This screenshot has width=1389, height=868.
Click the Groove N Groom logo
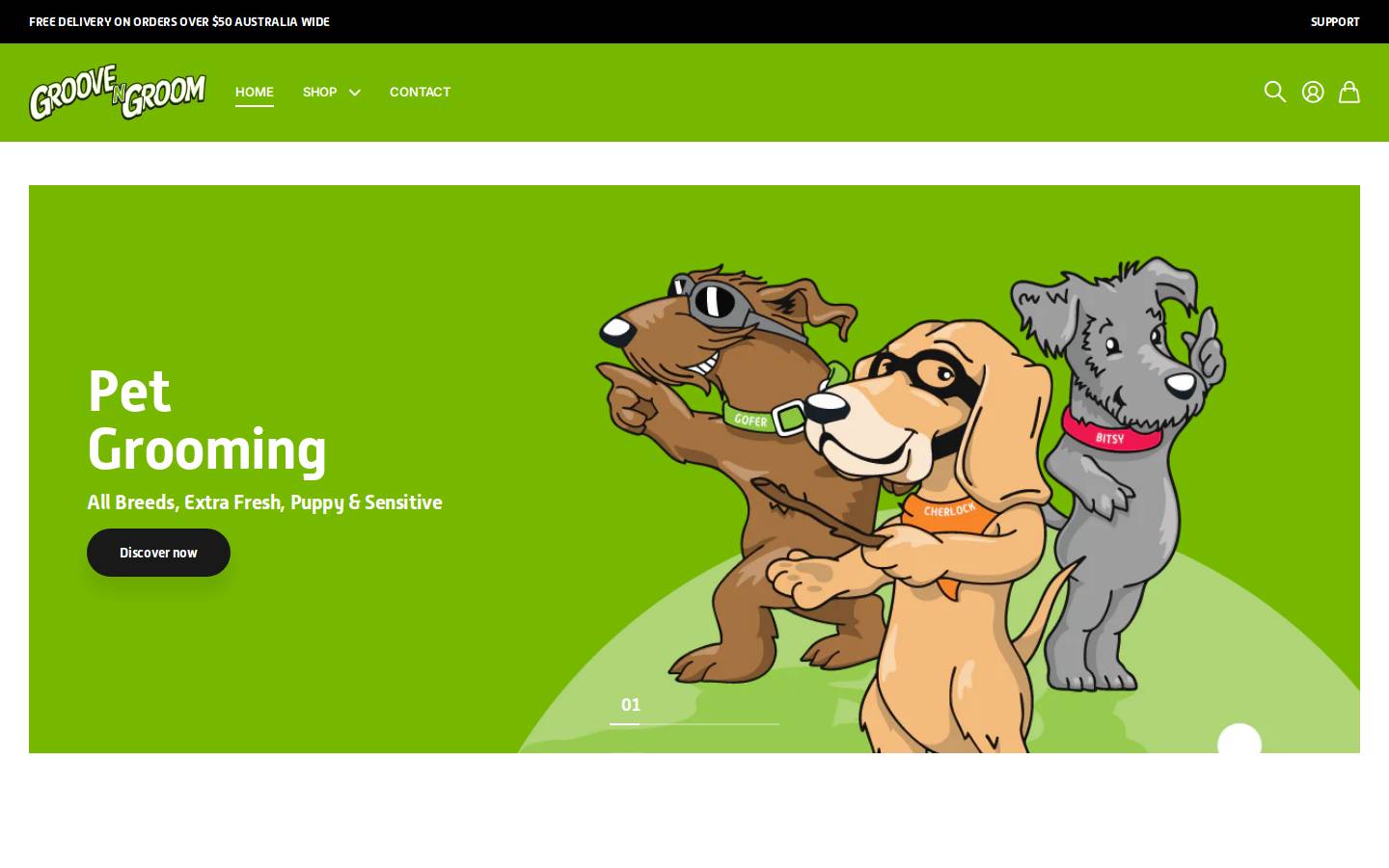click(x=118, y=93)
